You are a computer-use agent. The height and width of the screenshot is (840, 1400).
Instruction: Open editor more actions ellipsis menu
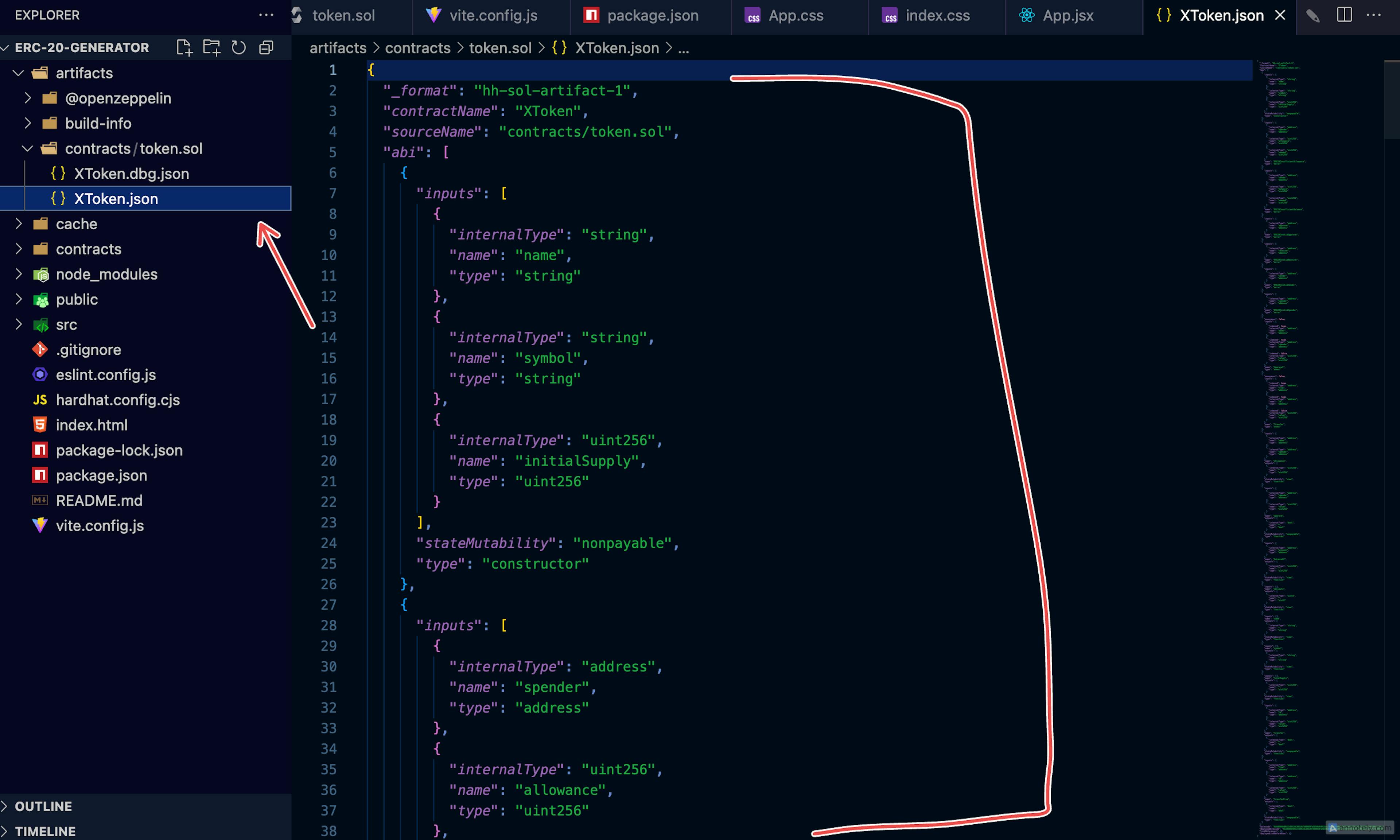pyautogui.click(x=1374, y=15)
